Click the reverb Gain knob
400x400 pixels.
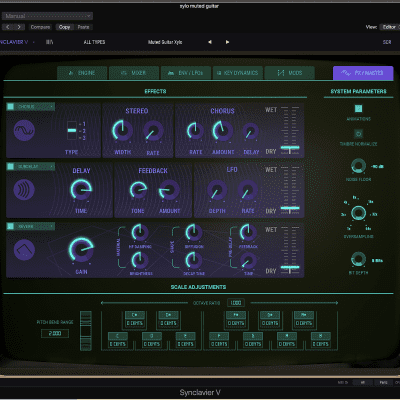81,249
